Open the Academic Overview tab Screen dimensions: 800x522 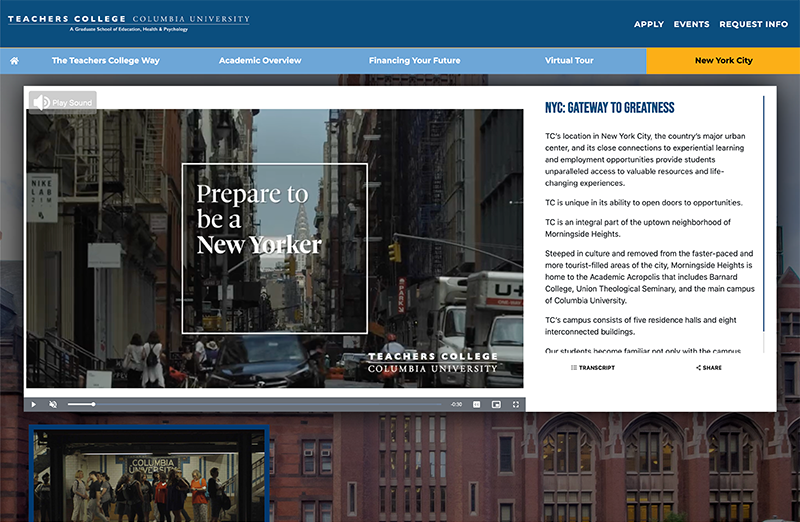pyautogui.click(x=260, y=61)
